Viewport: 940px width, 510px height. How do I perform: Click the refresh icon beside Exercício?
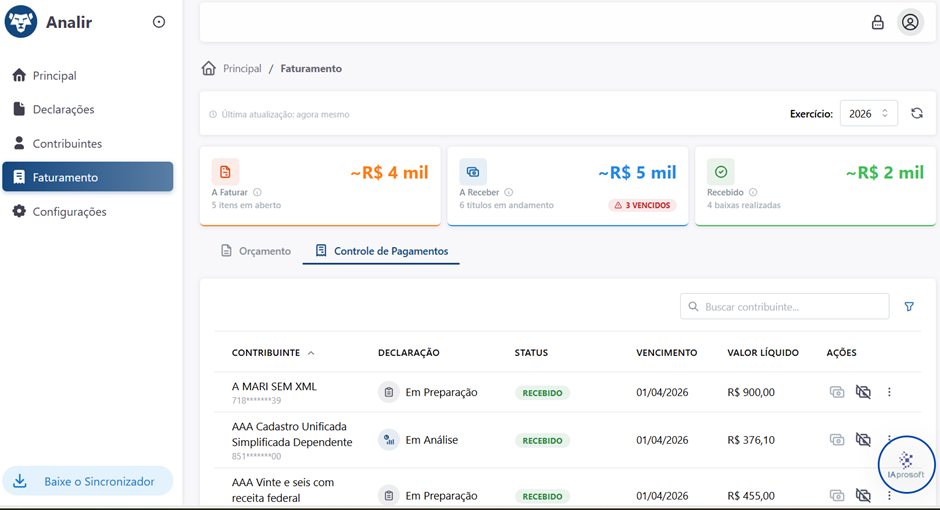[917, 113]
